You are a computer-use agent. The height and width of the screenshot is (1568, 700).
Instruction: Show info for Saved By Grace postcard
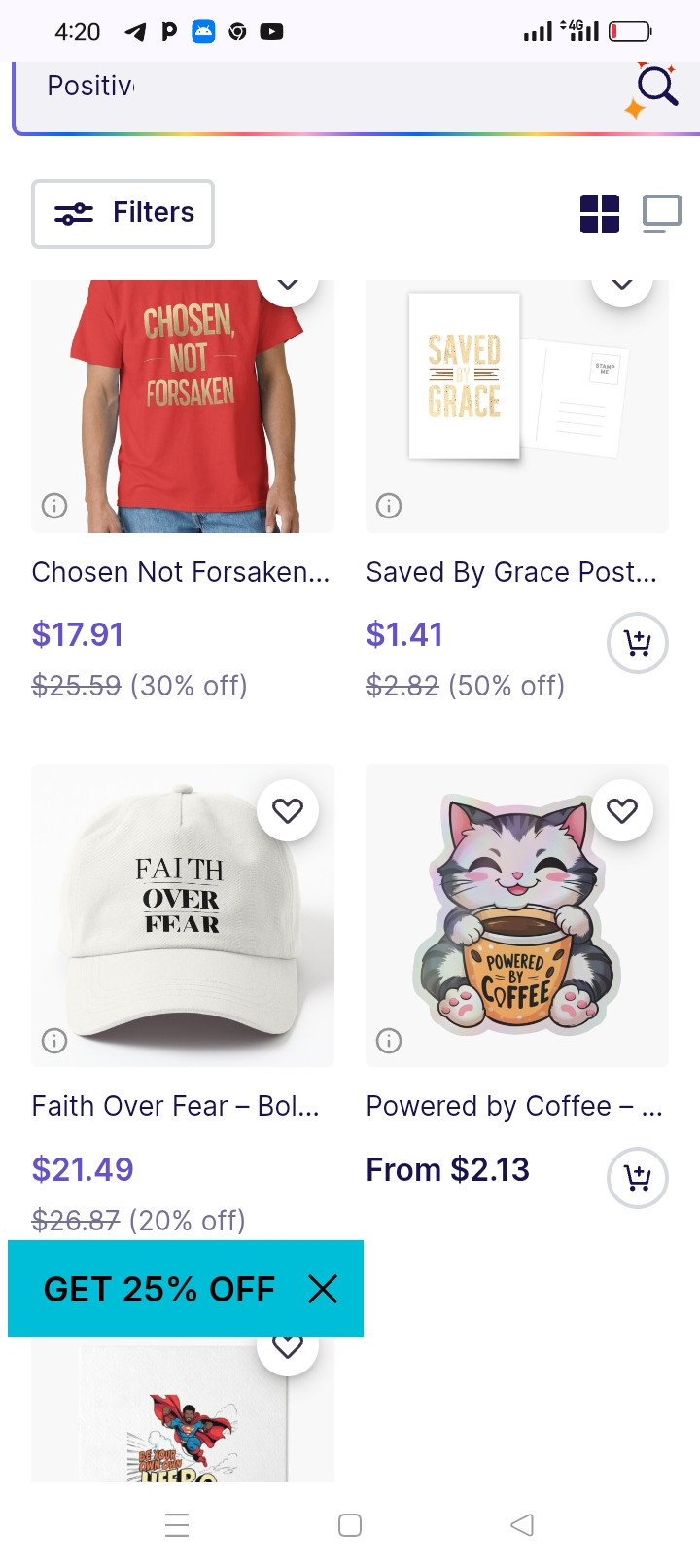(x=389, y=506)
